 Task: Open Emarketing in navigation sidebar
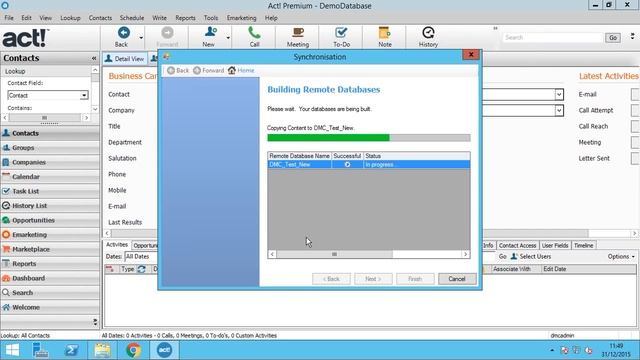click(x=50, y=235)
